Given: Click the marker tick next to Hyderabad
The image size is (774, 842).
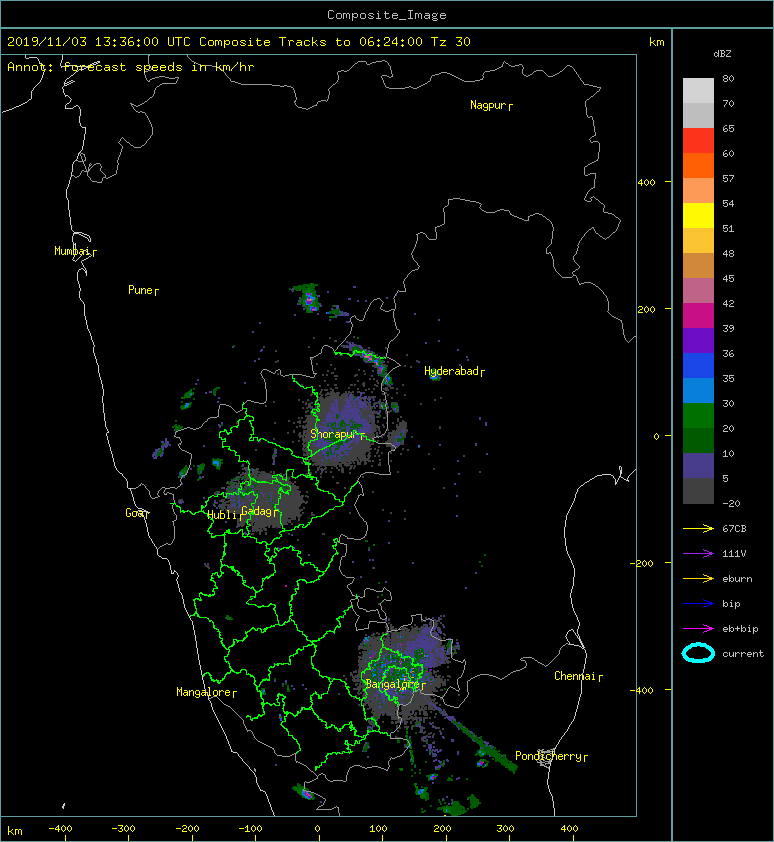Looking at the screenshot, I should [x=482, y=372].
